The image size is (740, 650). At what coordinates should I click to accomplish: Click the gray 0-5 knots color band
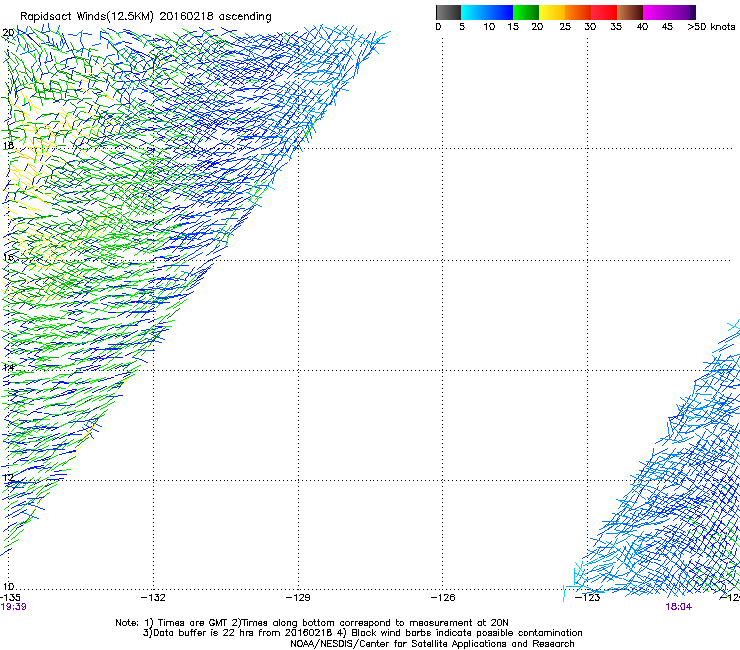tap(448, 12)
